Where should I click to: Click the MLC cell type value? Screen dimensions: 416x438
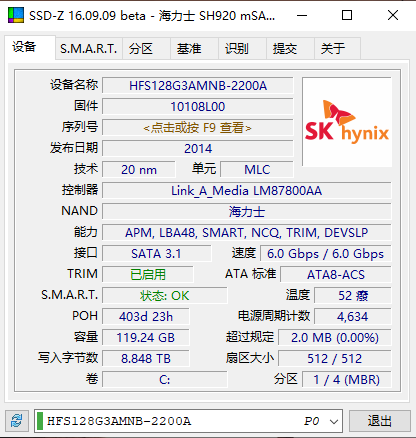[257, 170]
